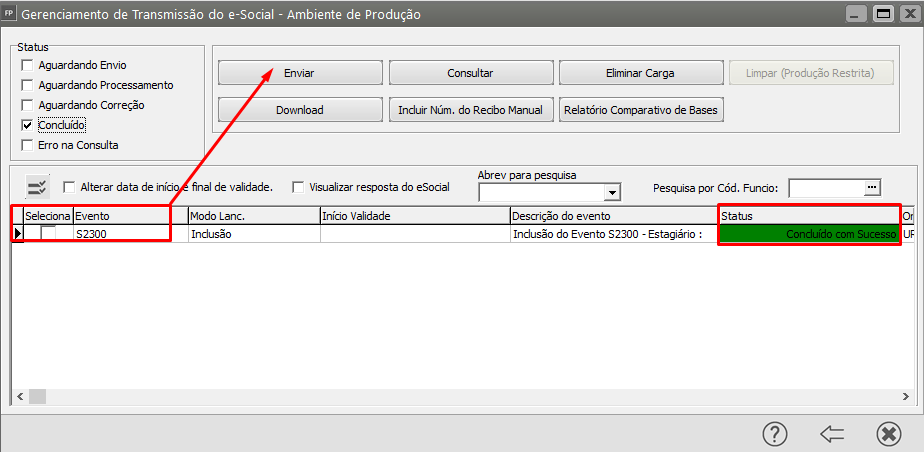Enable the Erro na Consulta filter
924x452 pixels.
tap(27, 145)
